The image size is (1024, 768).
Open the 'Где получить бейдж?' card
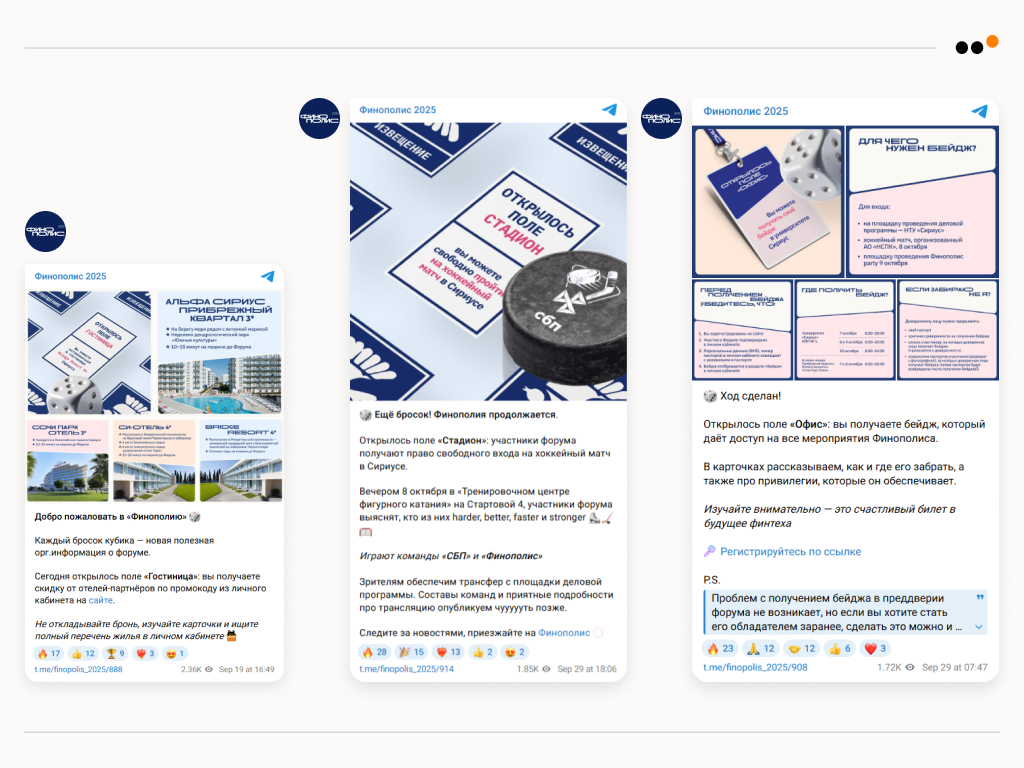click(x=844, y=330)
